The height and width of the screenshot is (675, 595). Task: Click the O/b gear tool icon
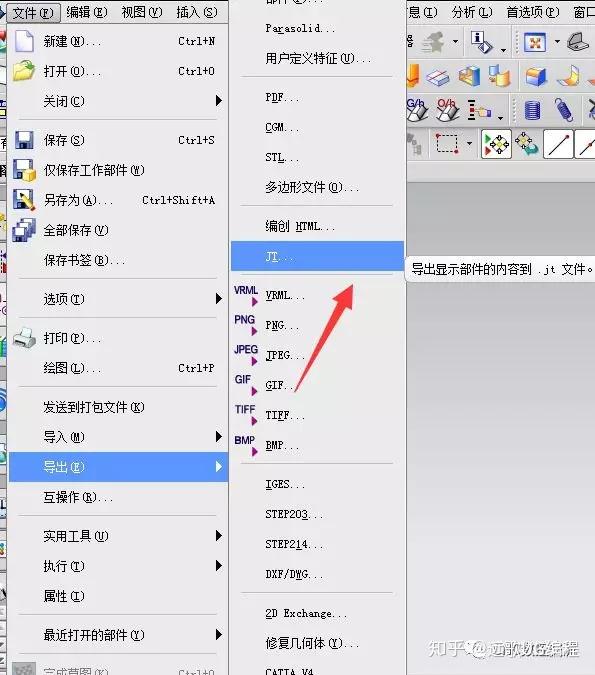448,109
